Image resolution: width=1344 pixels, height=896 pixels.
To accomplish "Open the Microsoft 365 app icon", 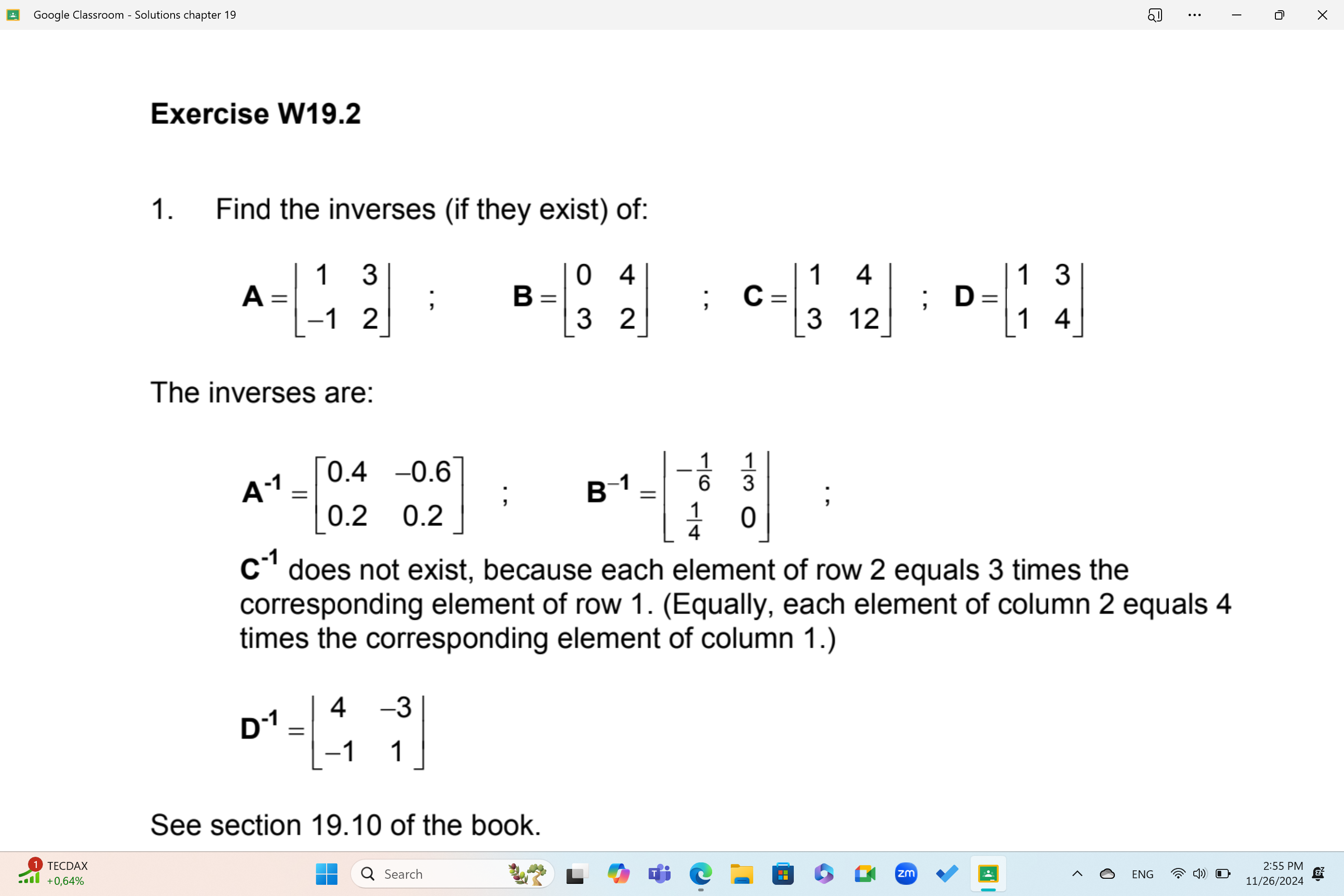I will [x=824, y=874].
